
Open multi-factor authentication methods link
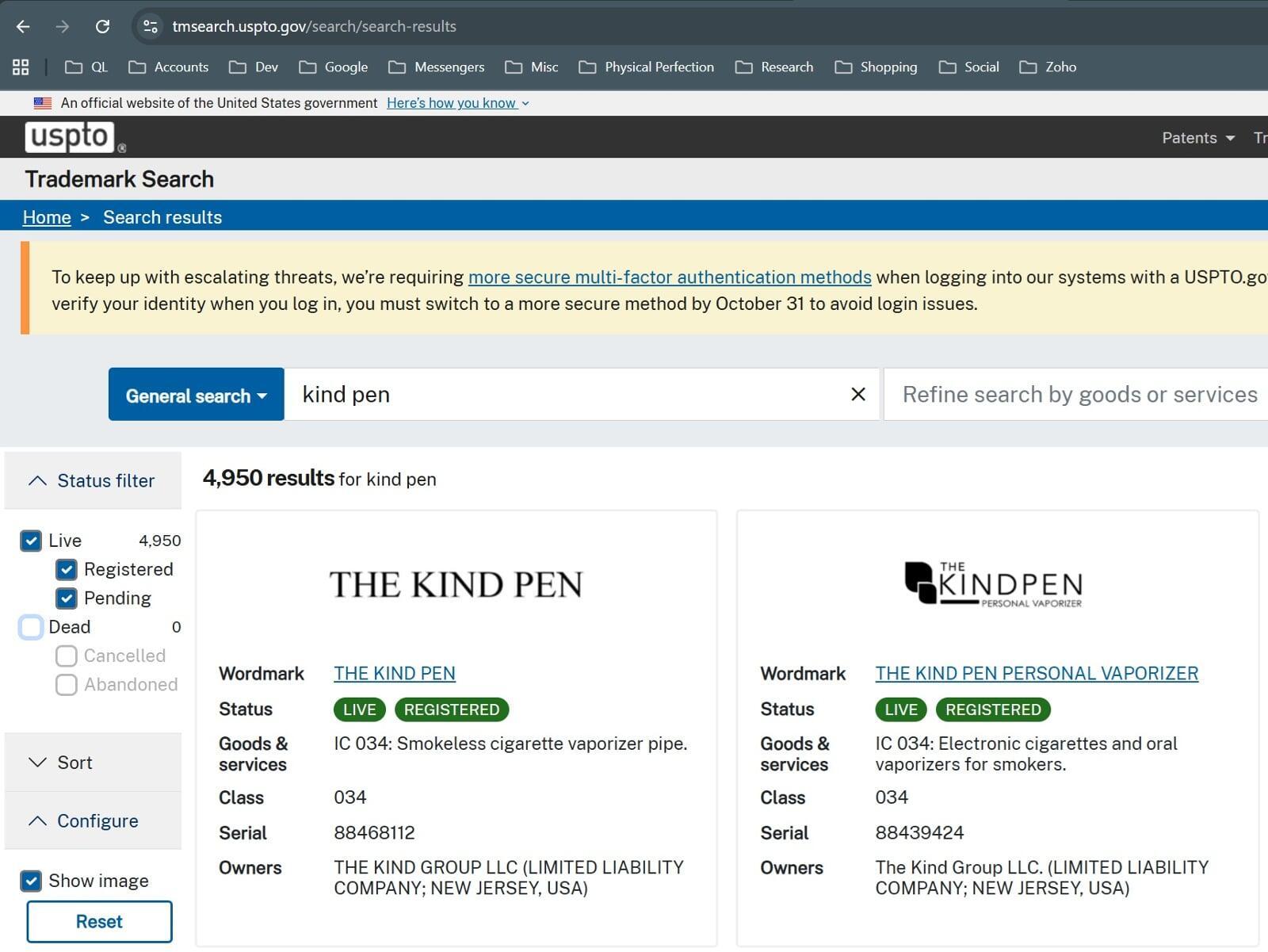(670, 277)
